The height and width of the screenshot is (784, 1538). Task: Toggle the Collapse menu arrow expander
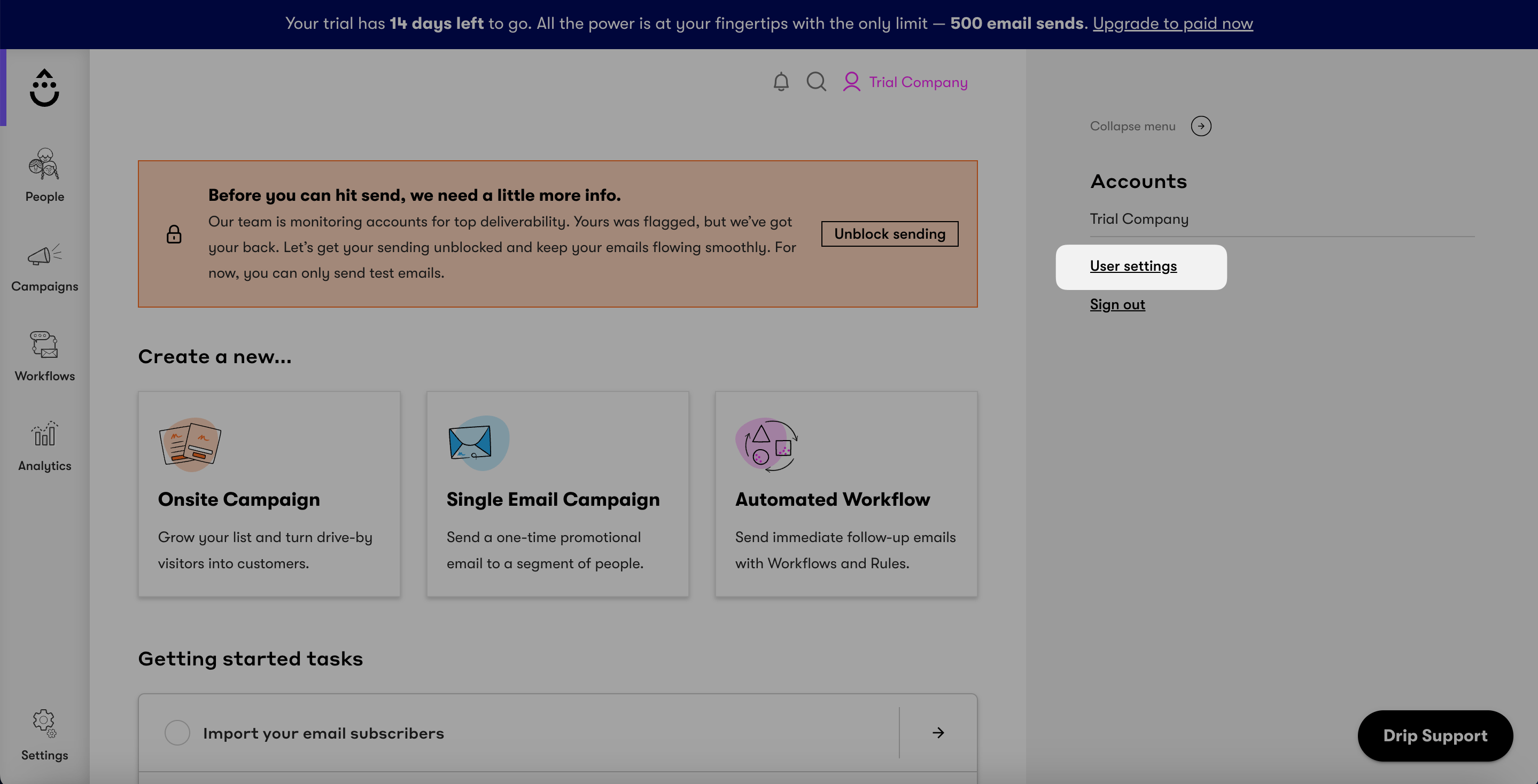tap(1201, 126)
